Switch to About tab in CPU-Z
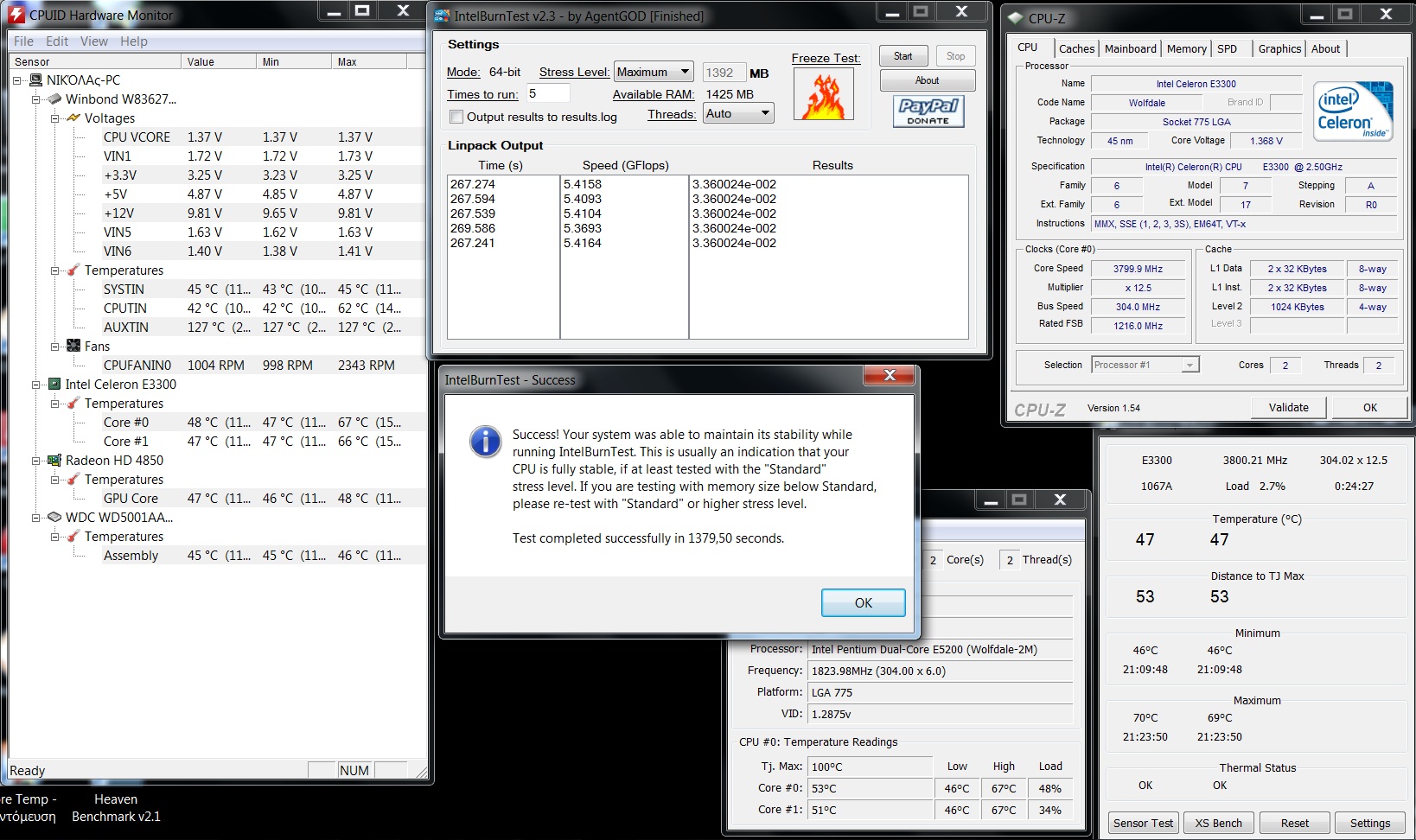The height and width of the screenshot is (840, 1416). pyautogui.click(x=1326, y=49)
